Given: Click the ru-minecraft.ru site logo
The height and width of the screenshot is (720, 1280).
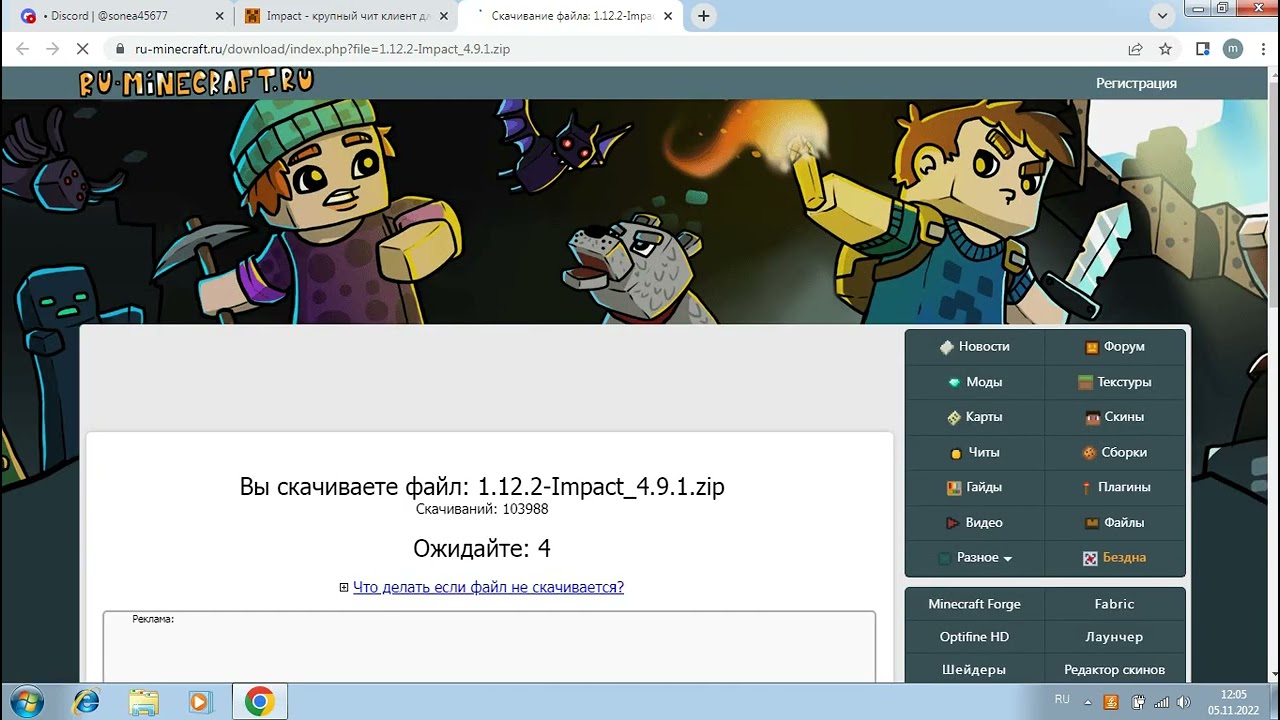Looking at the screenshot, I should 196,82.
